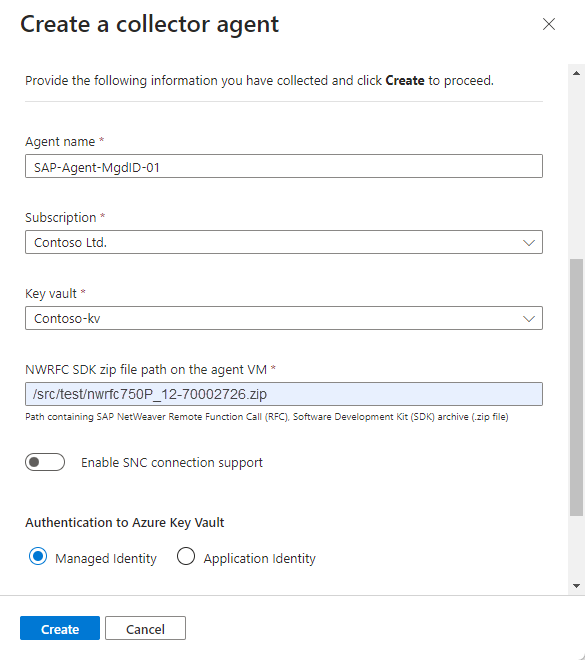Click the scrollbar down arrow
This screenshot has width=585, height=661.
point(576,586)
